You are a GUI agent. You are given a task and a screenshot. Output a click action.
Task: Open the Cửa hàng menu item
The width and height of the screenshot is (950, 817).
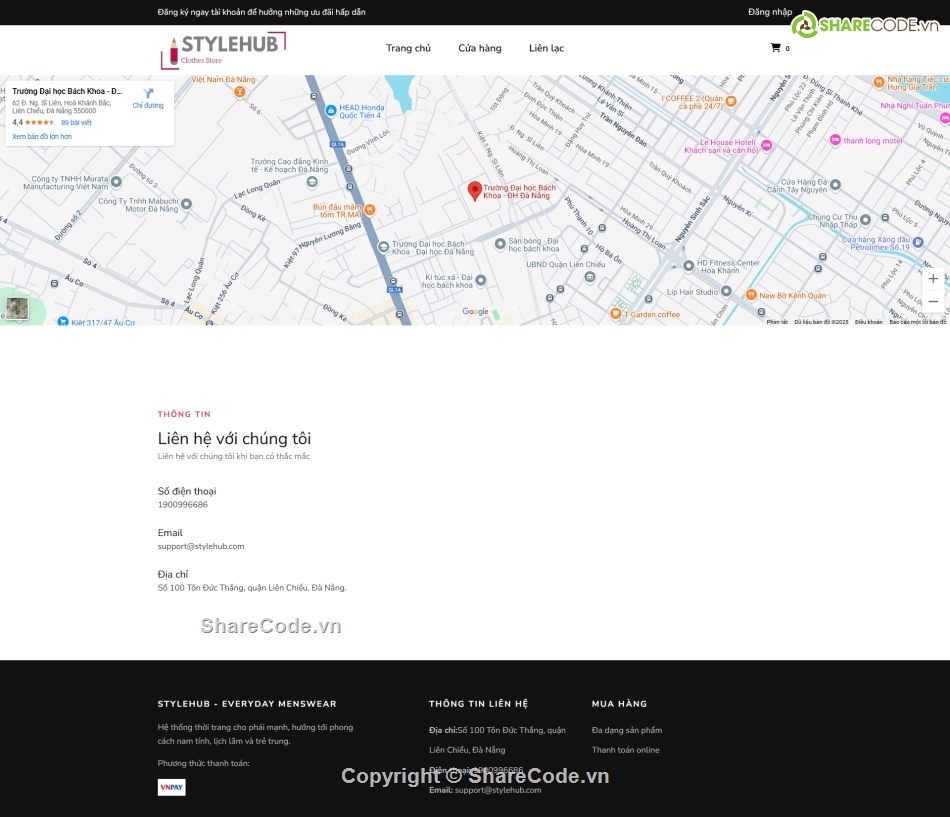tap(480, 48)
